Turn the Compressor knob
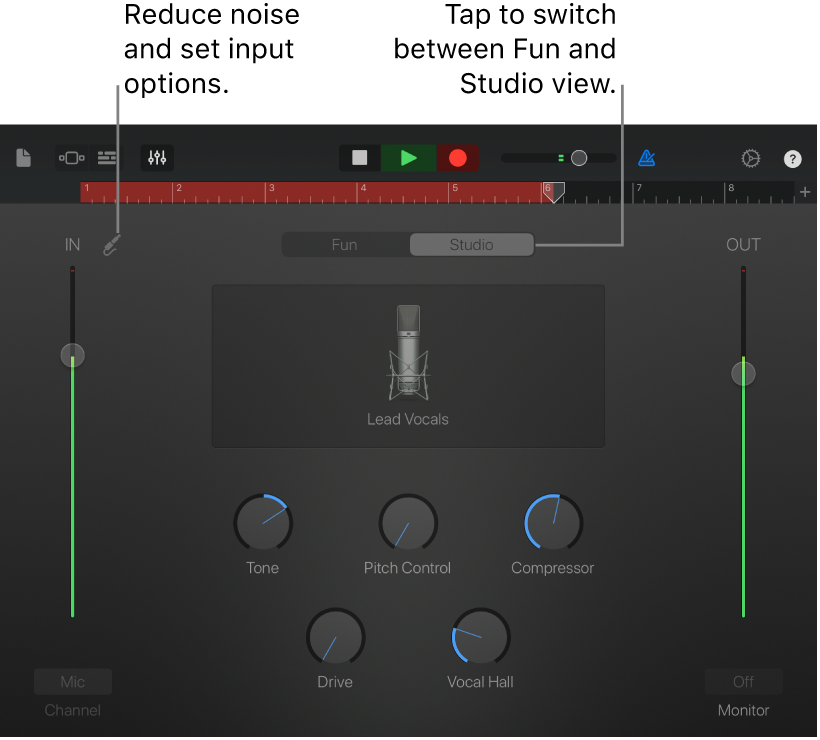The image size is (820, 740). (x=552, y=522)
